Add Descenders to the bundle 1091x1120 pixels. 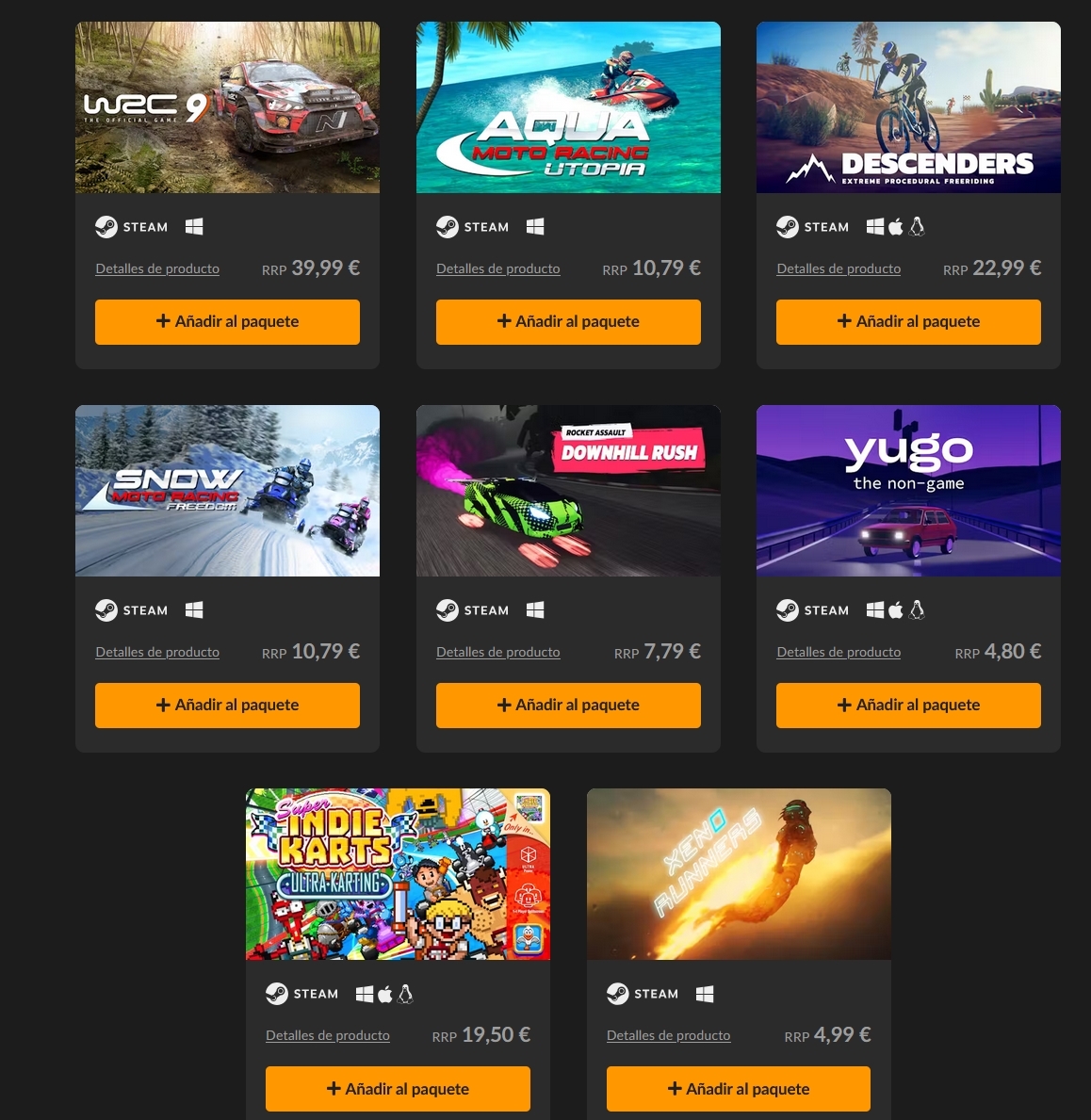coord(908,321)
